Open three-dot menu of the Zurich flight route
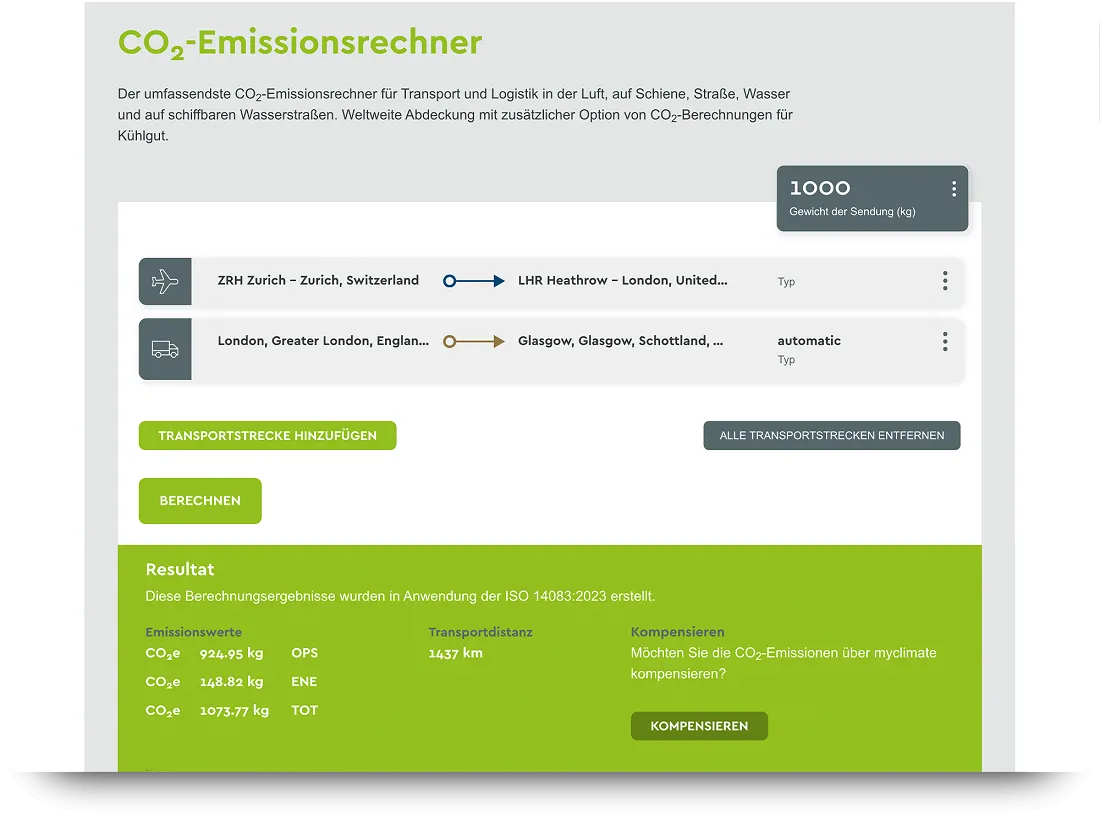Image resolution: width=1100 pixels, height=825 pixels. [x=945, y=281]
